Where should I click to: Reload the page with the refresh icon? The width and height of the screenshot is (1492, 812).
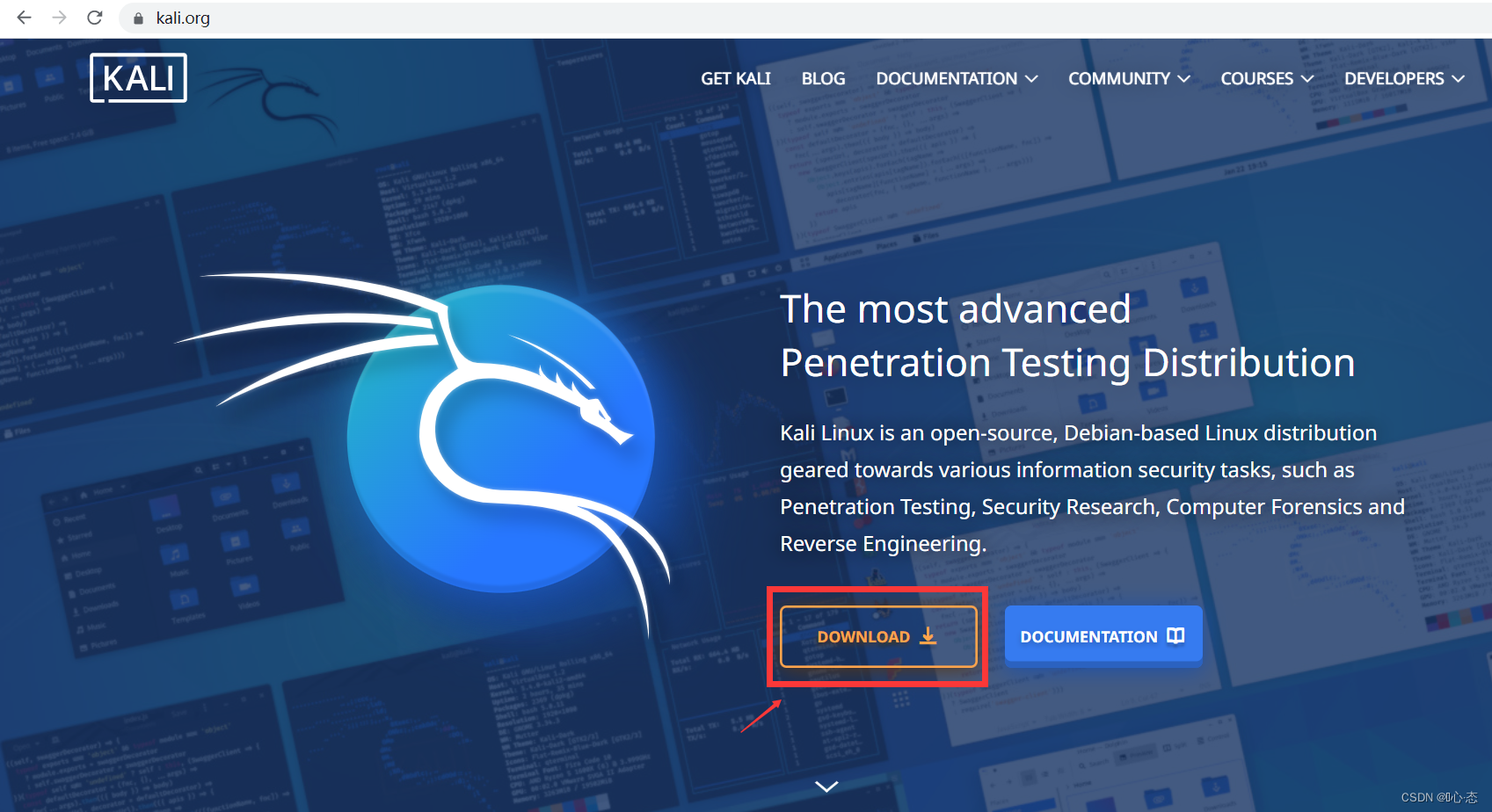(95, 18)
